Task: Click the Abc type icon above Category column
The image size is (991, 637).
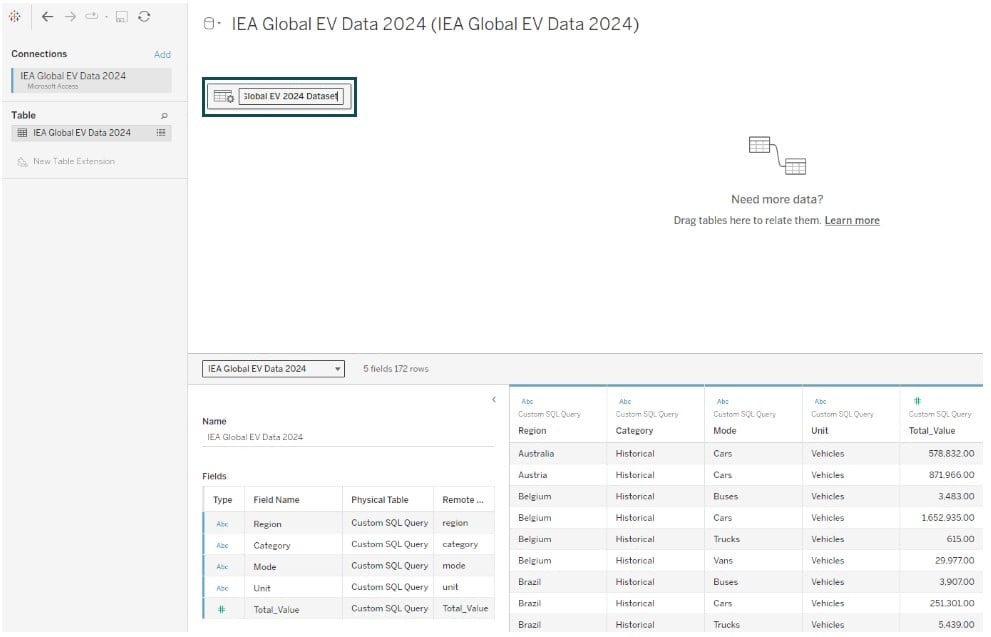Action: coord(625,402)
